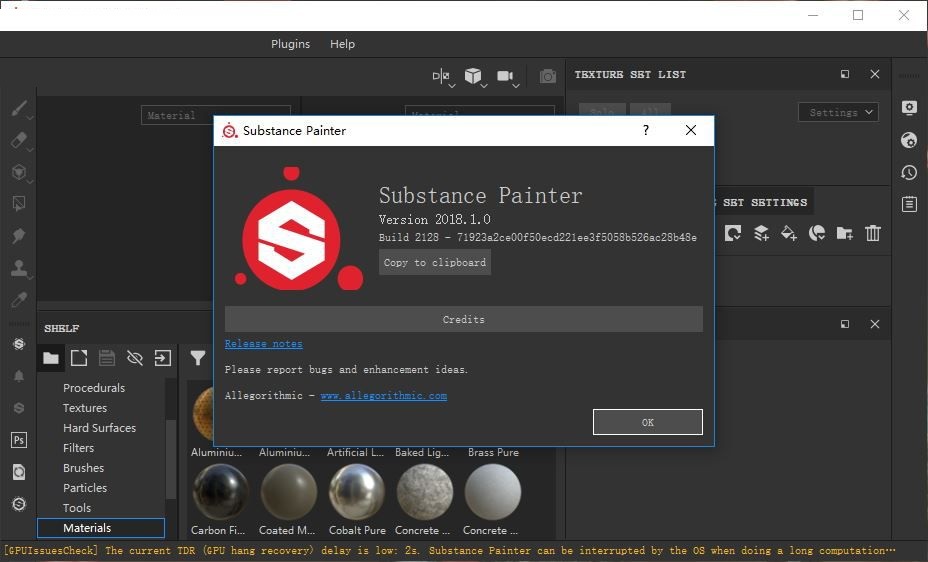Click the dialog help question mark

click(646, 130)
